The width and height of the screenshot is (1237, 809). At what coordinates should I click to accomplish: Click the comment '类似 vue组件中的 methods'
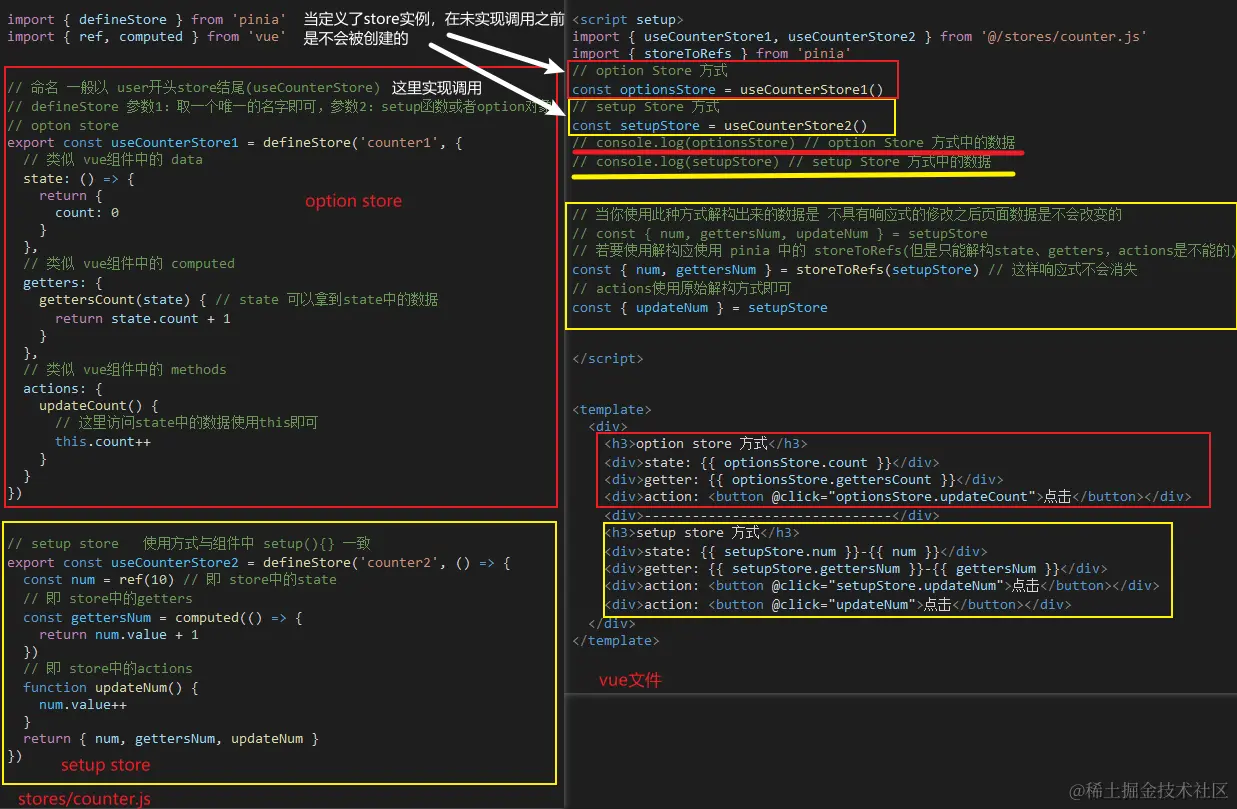124,370
